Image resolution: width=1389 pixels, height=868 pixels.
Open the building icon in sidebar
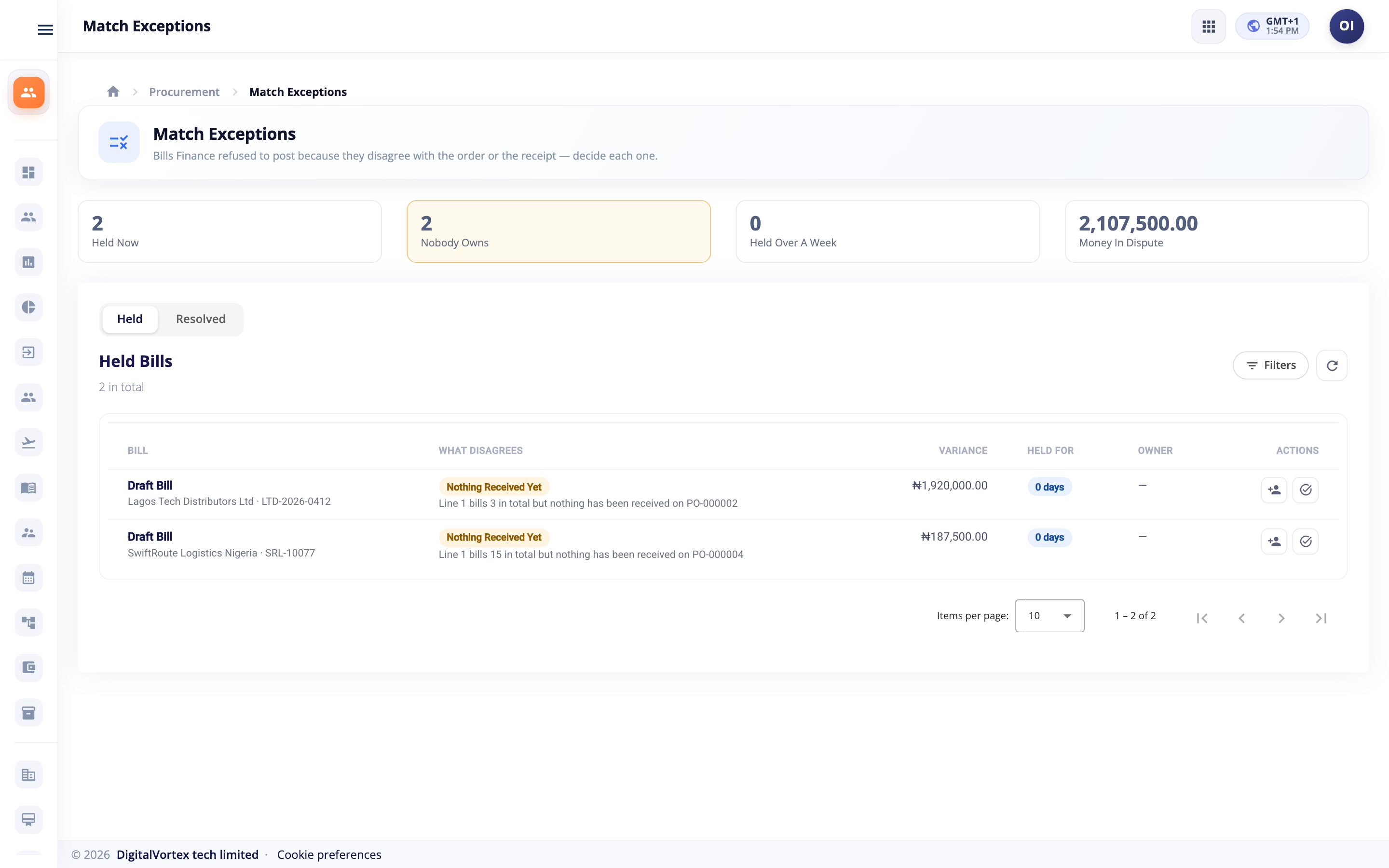(x=29, y=775)
